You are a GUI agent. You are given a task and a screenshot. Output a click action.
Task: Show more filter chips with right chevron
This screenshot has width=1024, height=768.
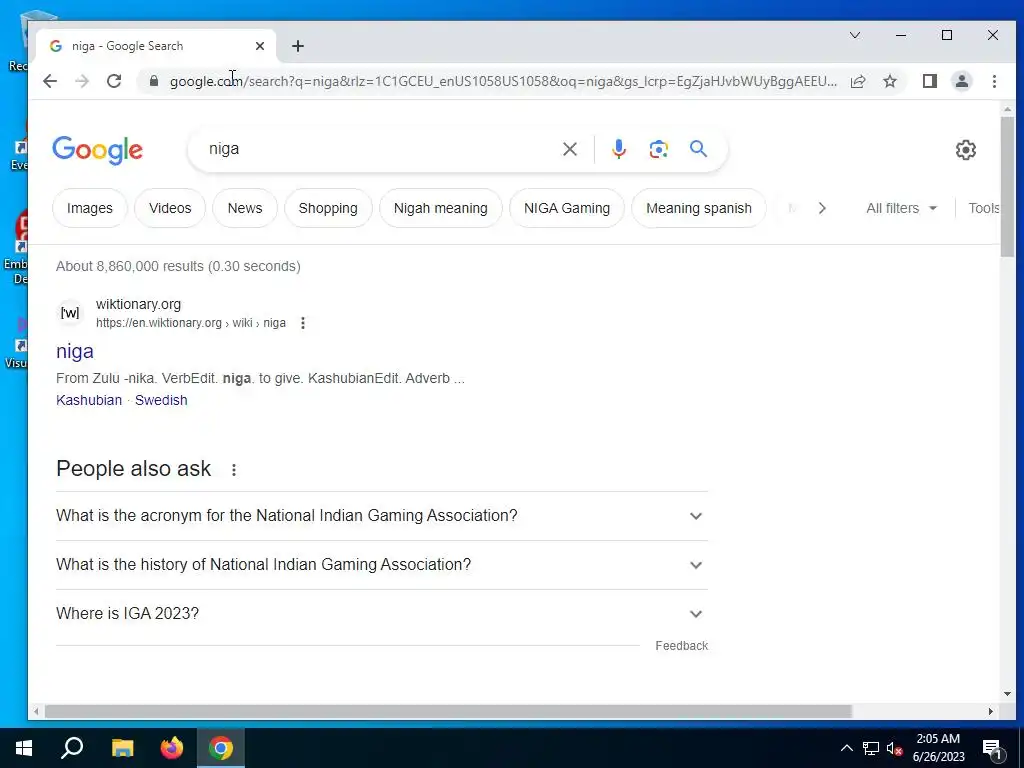(x=822, y=208)
